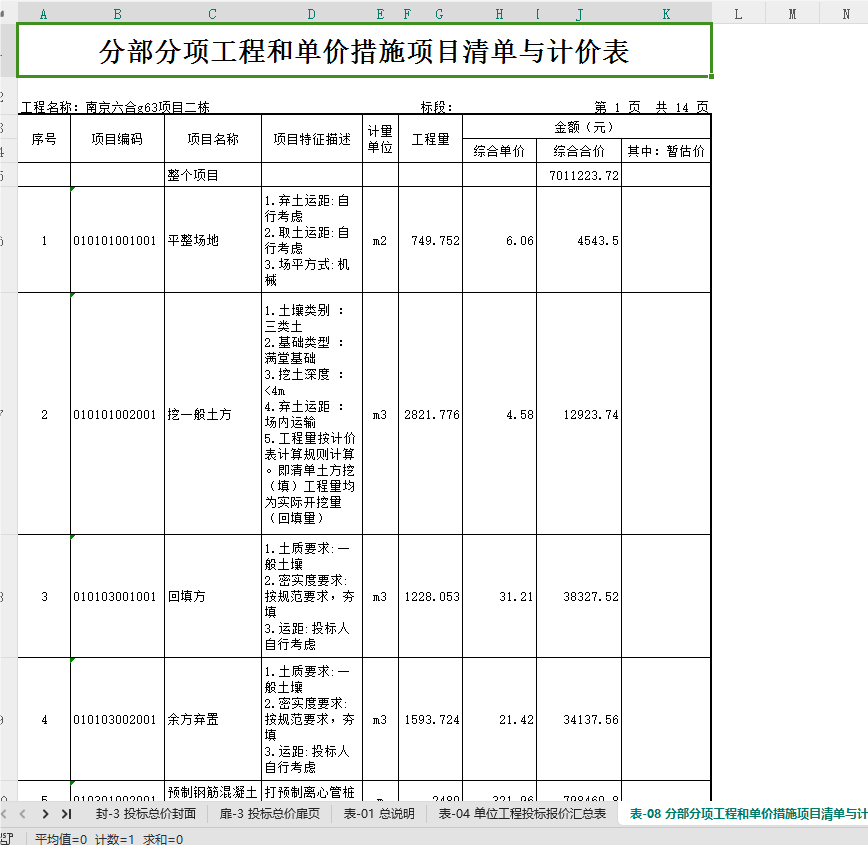
Task: Jump to the last sheet tab arrow
Action: tap(67, 813)
